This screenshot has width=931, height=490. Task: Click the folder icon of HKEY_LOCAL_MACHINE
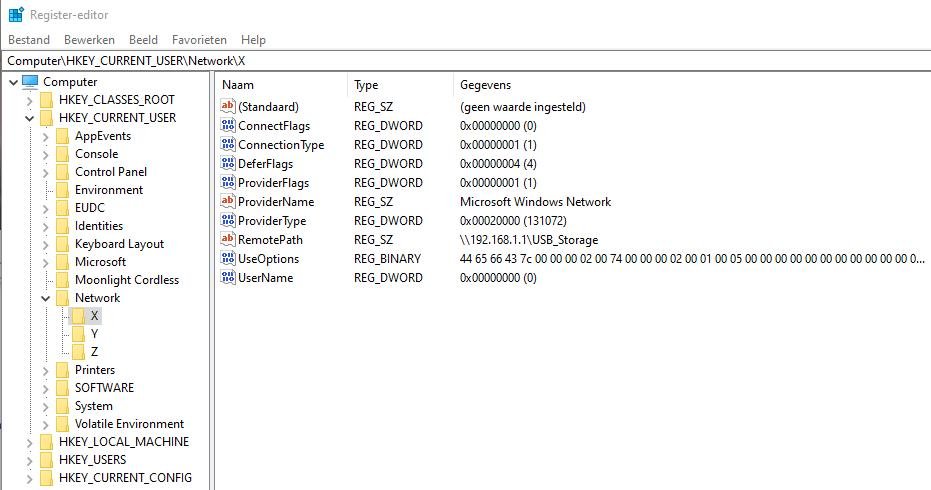(x=46, y=442)
